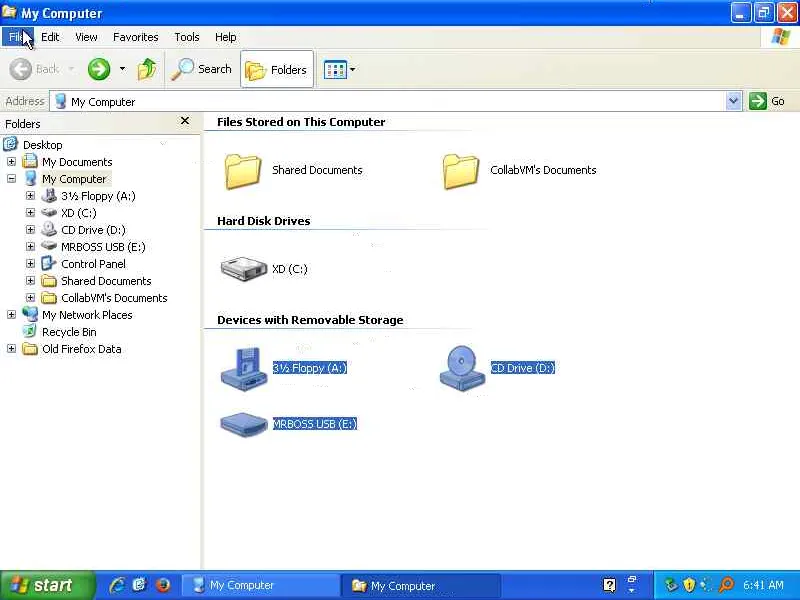
Task: Expand Shared Documents tree node
Action: pos(30,281)
